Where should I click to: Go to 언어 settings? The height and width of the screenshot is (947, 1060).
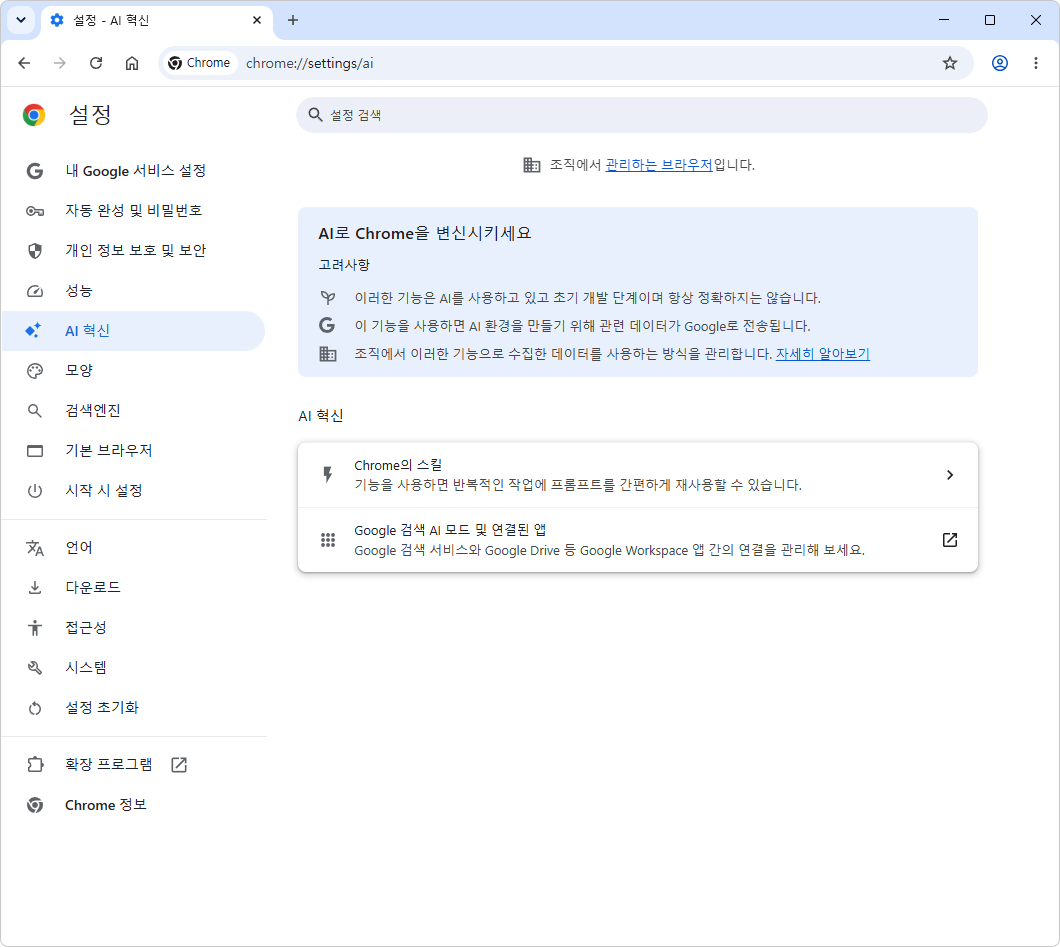(x=134, y=548)
